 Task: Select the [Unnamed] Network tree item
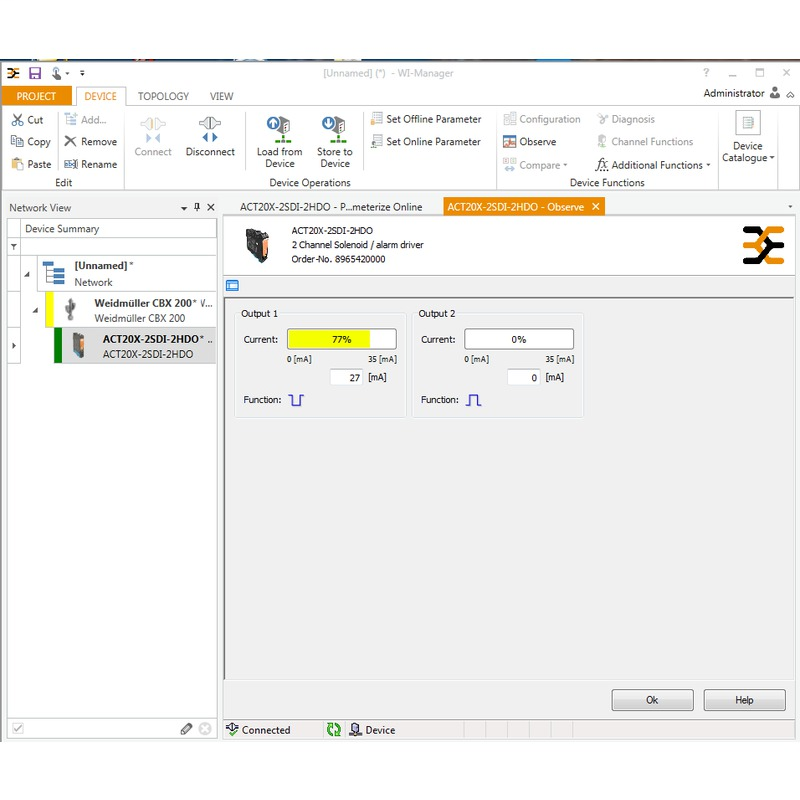[127, 274]
